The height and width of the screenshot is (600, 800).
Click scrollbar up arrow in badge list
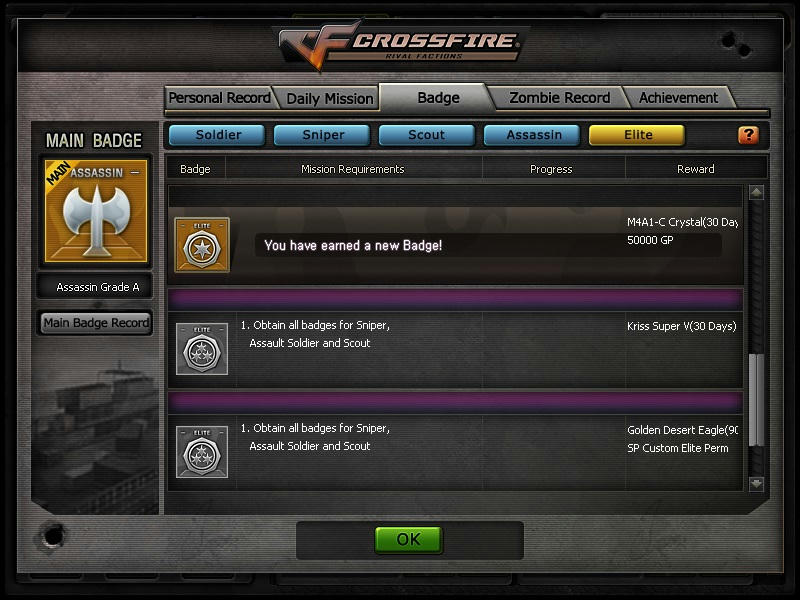coord(756,193)
